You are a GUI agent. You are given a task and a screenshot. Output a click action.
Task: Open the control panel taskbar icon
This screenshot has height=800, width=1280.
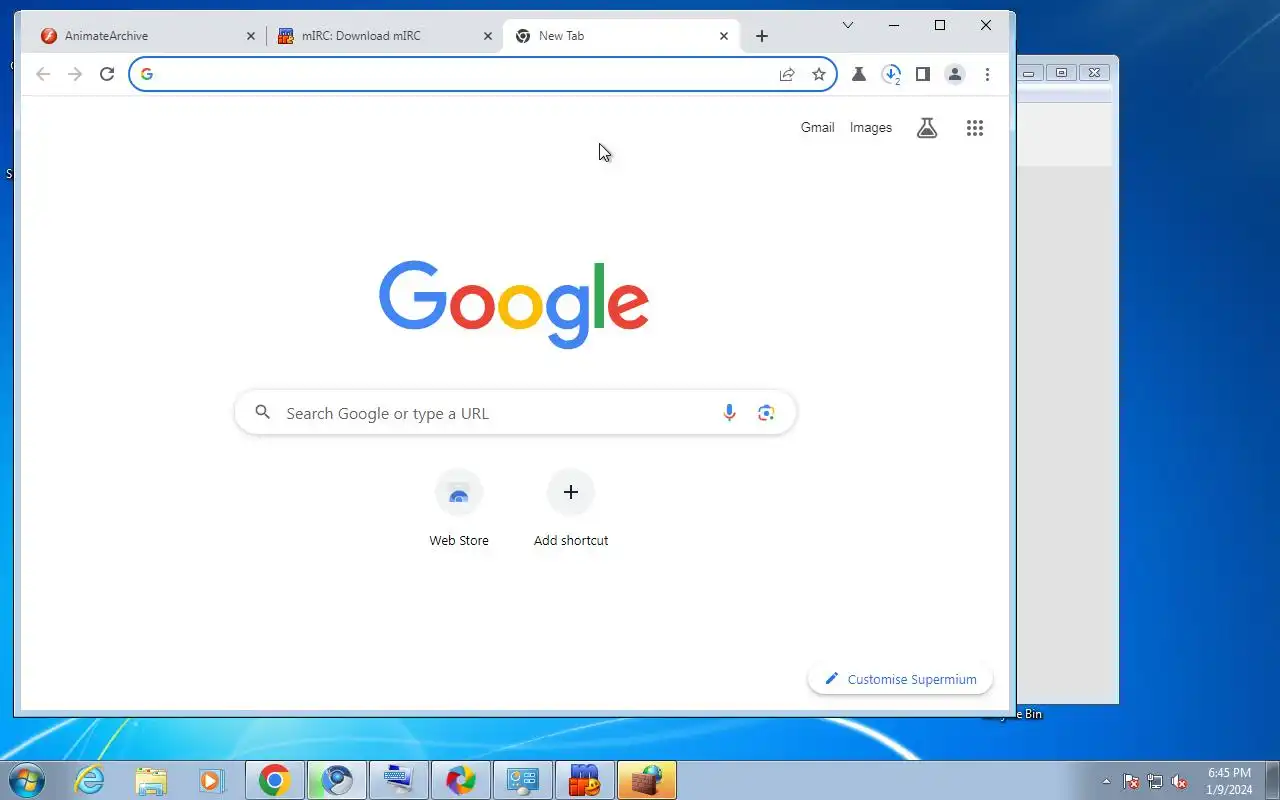523,780
